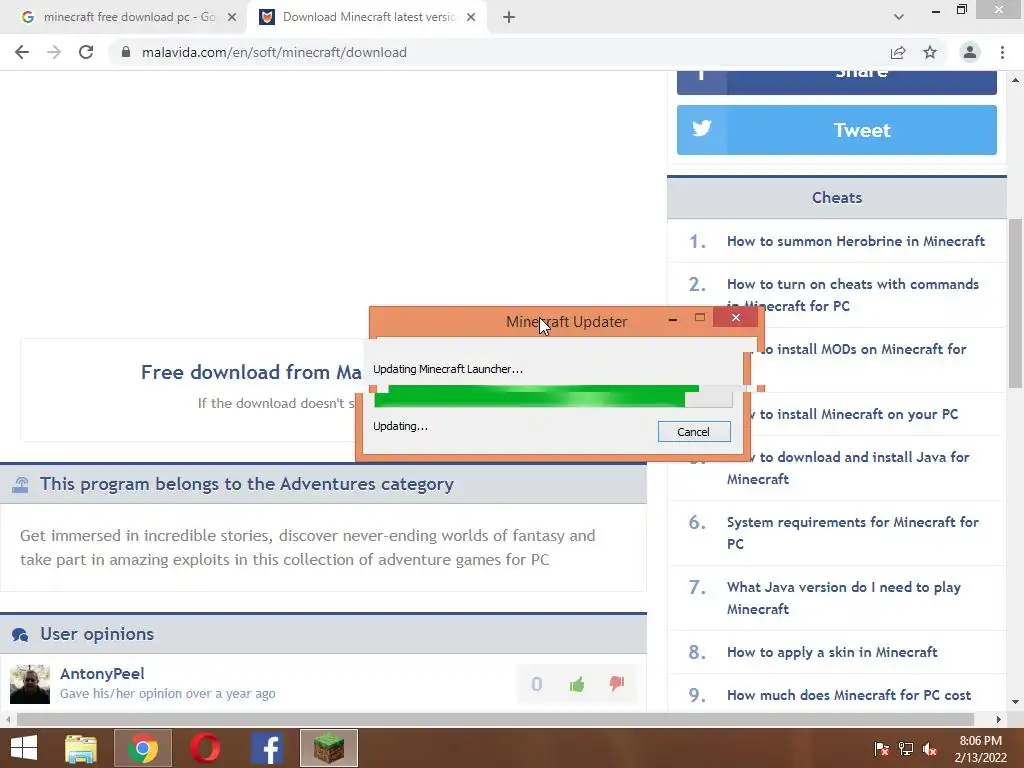1024x768 pixels.
Task: Click the padlock site info icon
Action: pyautogui.click(x=126, y=52)
